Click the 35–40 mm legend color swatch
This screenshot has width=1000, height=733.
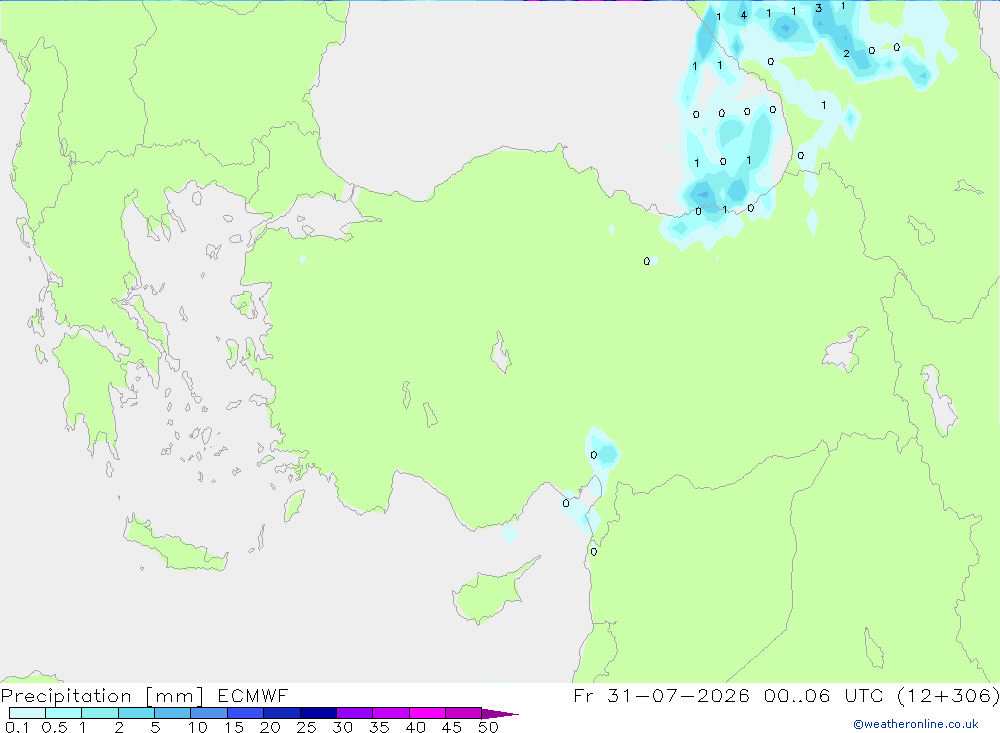391,713
